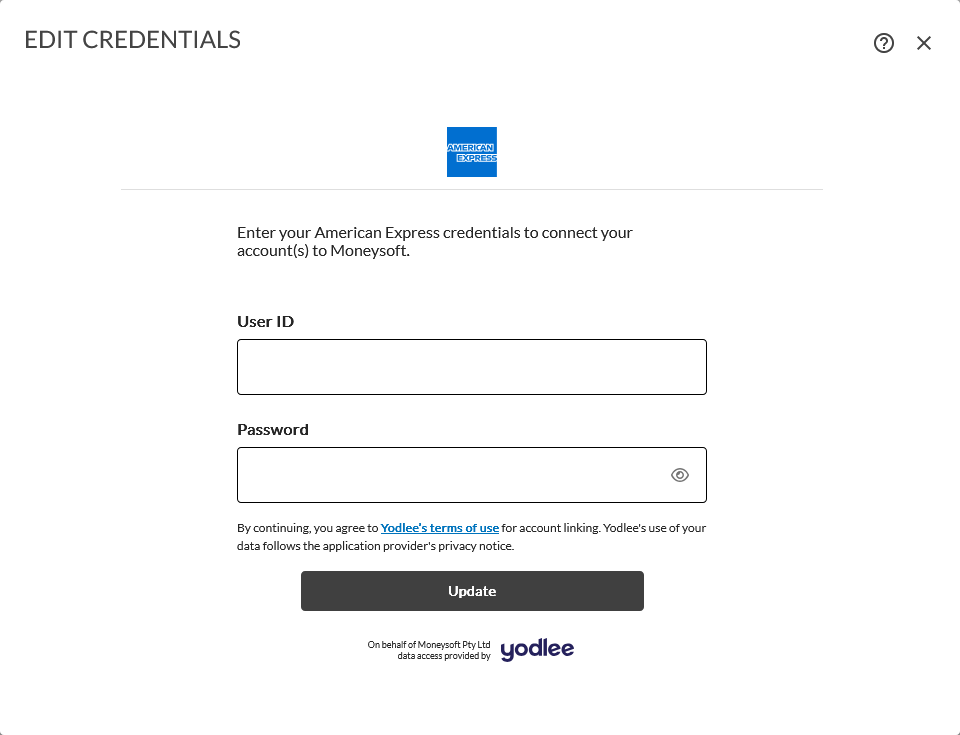Open Yodlee's terms of use link
Image resolution: width=960 pixels, height=735 pixels.
(x=440, y=528)
